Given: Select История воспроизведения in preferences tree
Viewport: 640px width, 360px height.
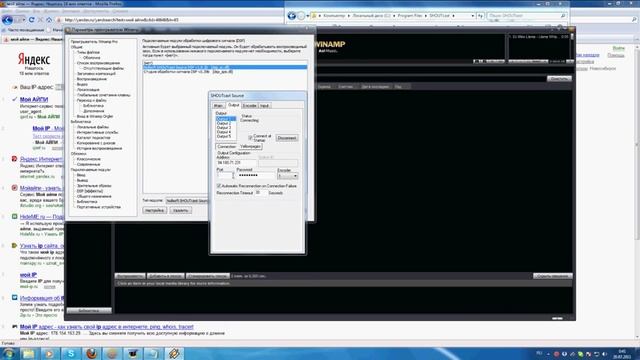Looking at the screenshot, I should point(100,148).
